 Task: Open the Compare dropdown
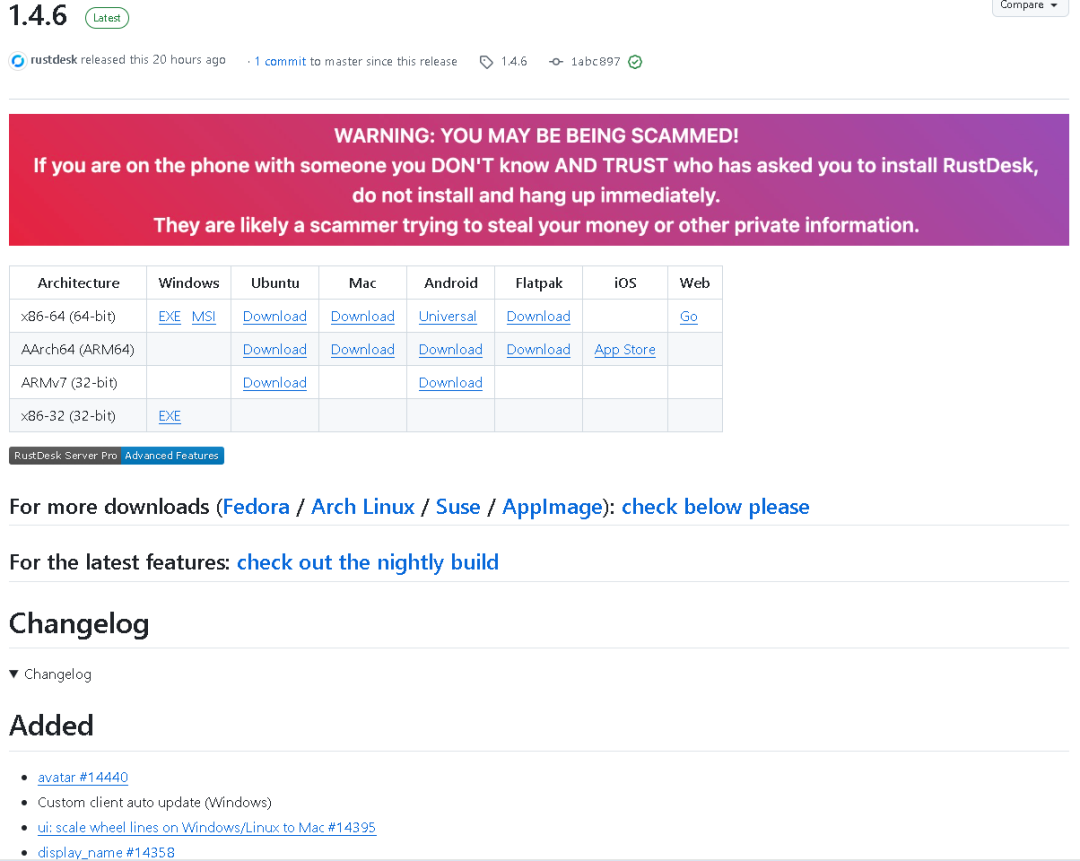tap(1029, 6)
